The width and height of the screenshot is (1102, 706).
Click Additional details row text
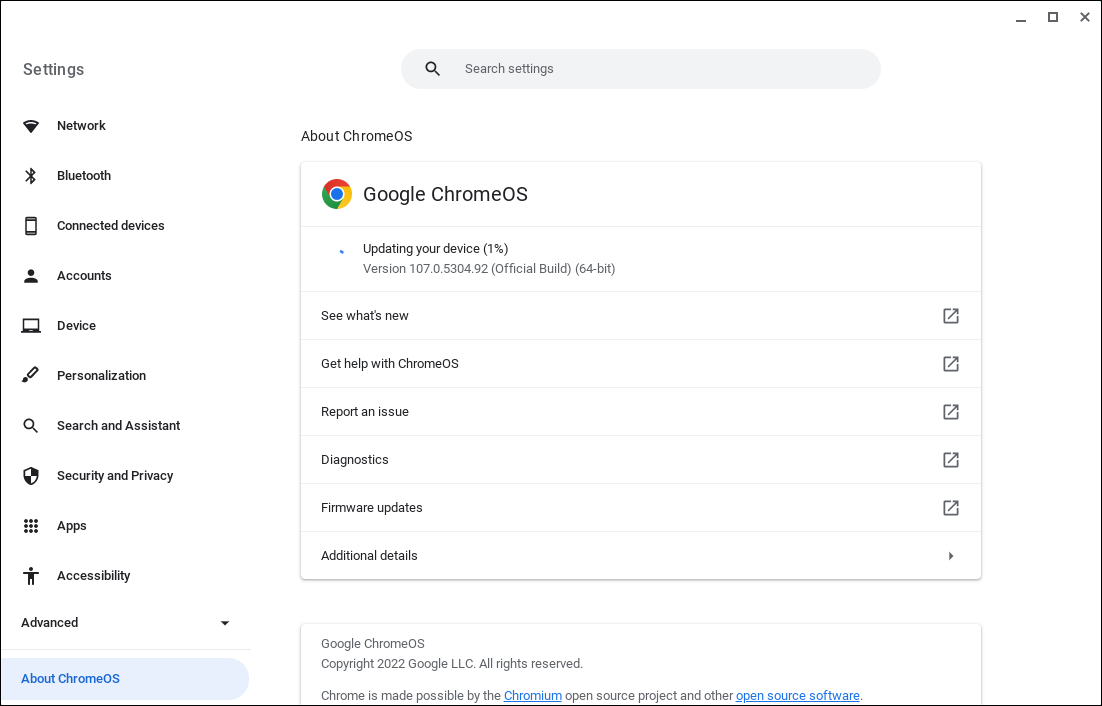tap(369, 556)
